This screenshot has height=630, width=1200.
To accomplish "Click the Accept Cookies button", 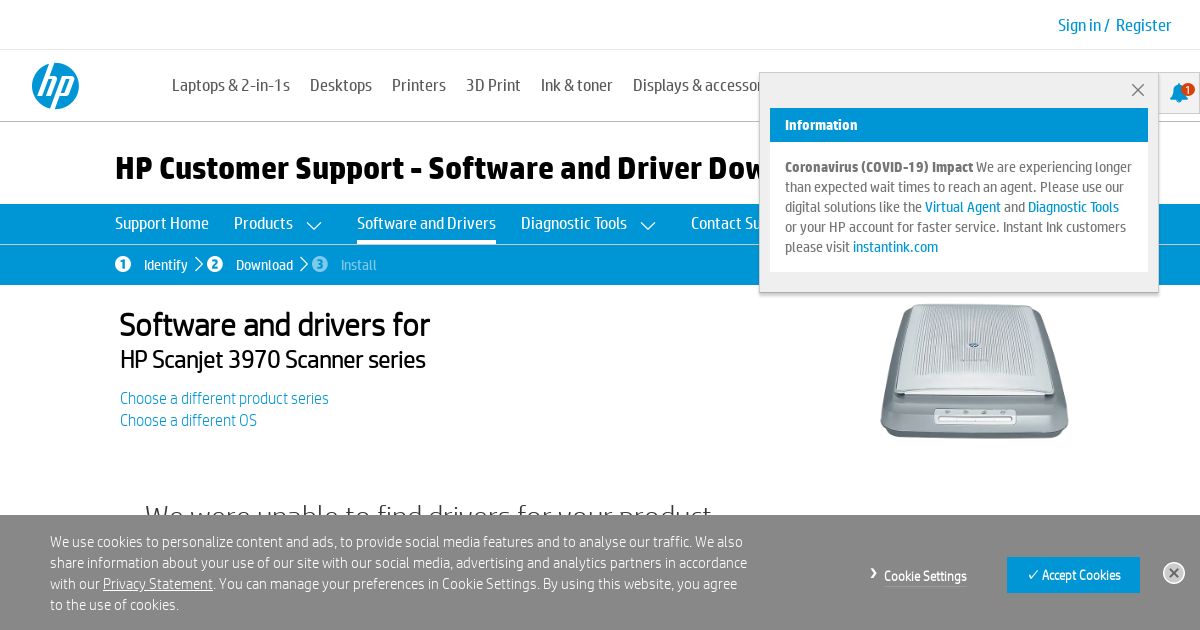I will pos(1073,575).
